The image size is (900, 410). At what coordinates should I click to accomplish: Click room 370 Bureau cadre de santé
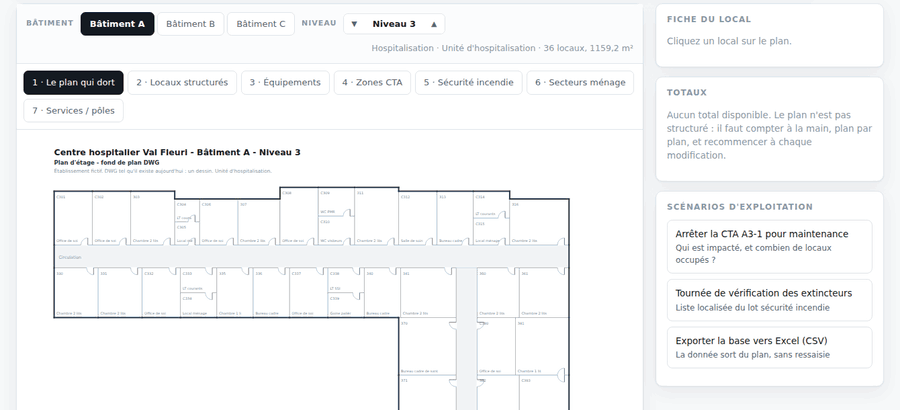(428, 347)
